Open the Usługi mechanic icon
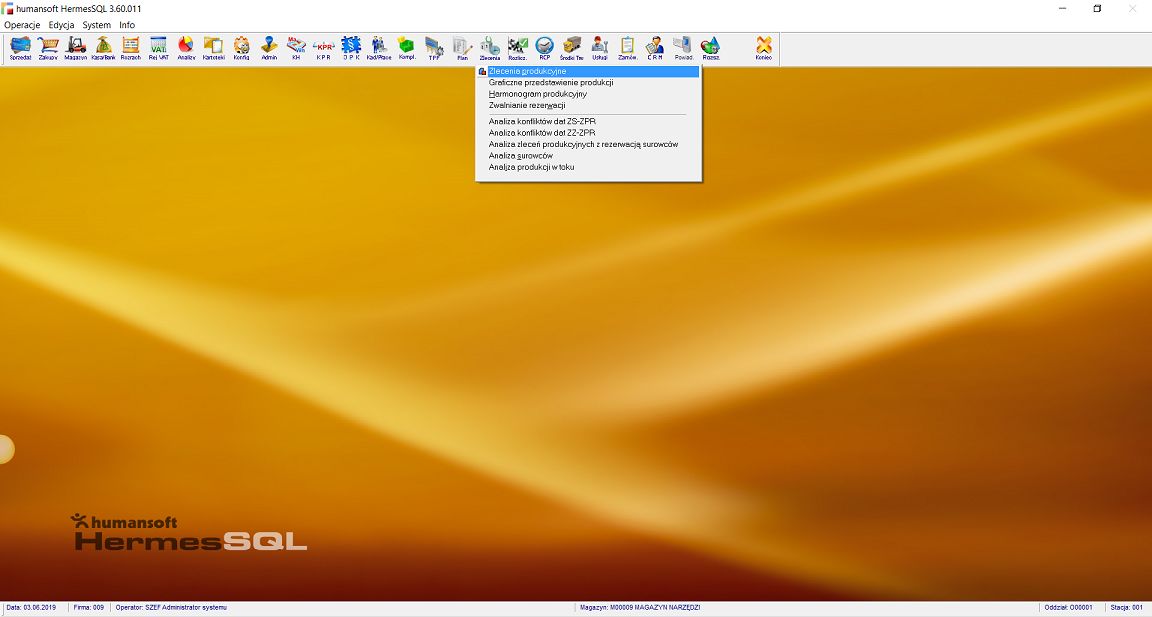 coord(600,48)
